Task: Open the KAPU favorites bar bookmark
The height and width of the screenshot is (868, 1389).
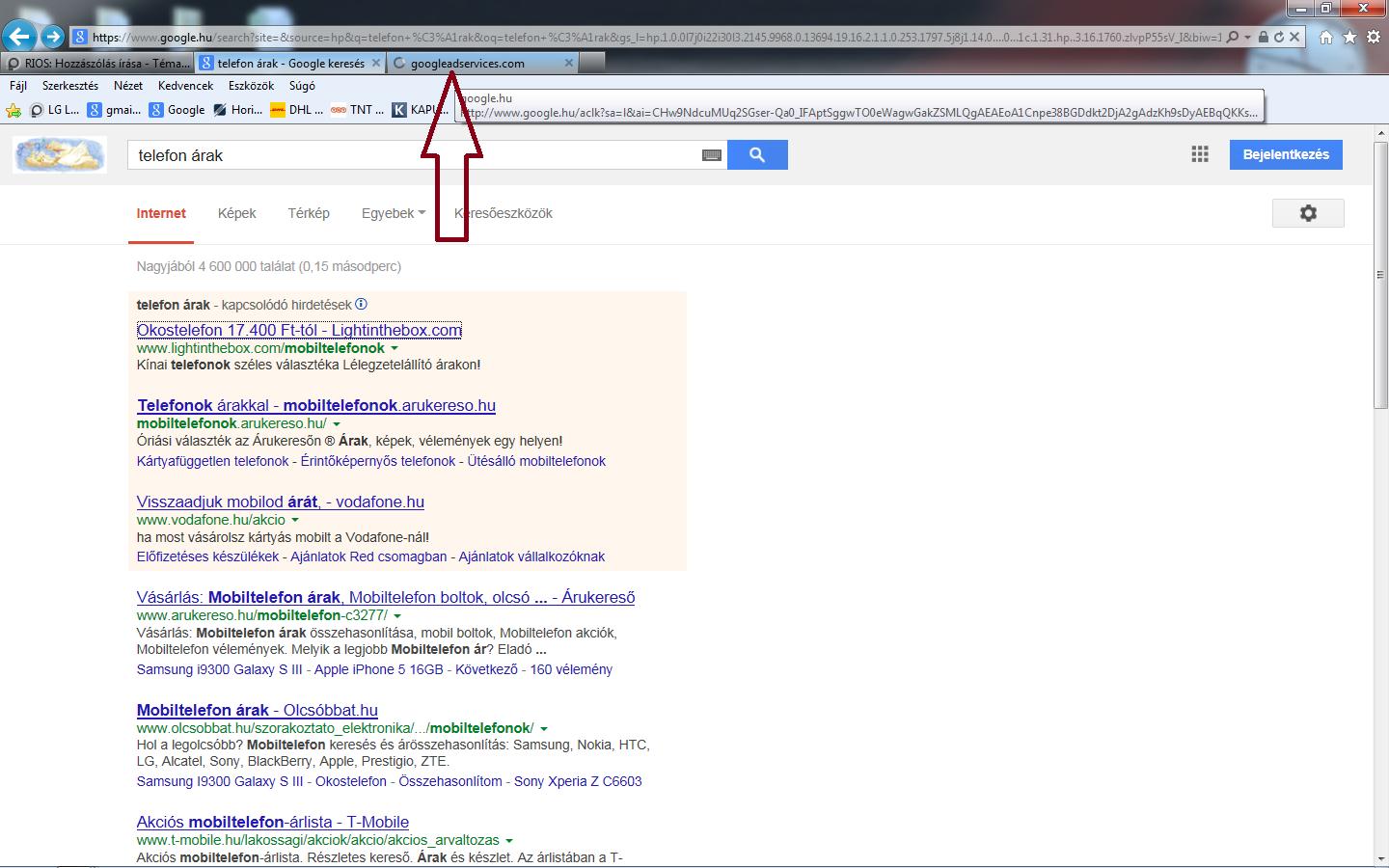Action: 419,110
